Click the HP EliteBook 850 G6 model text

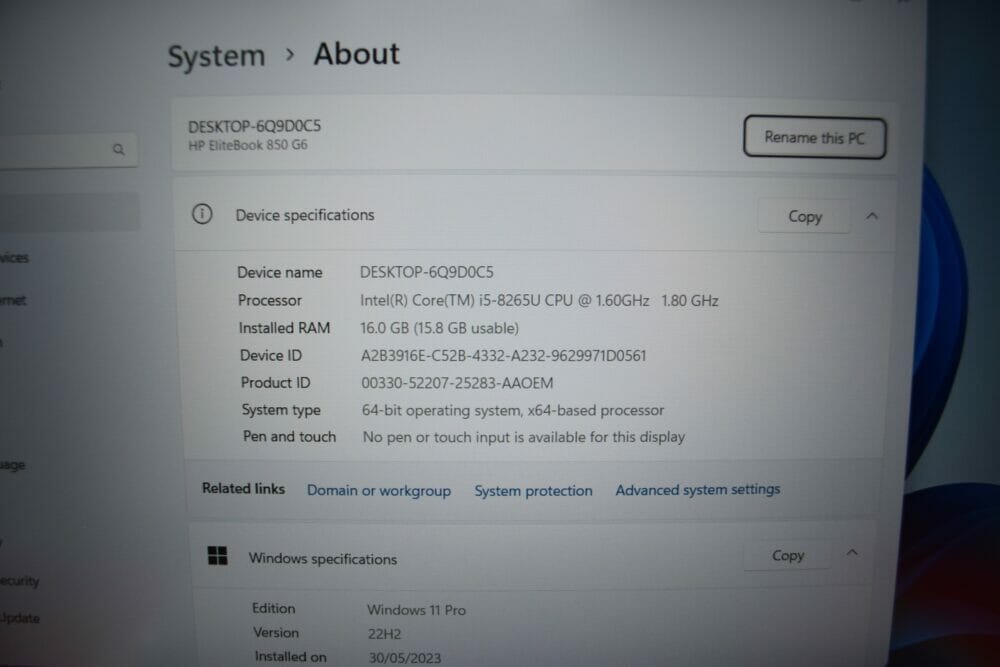[x=247, y=145]
